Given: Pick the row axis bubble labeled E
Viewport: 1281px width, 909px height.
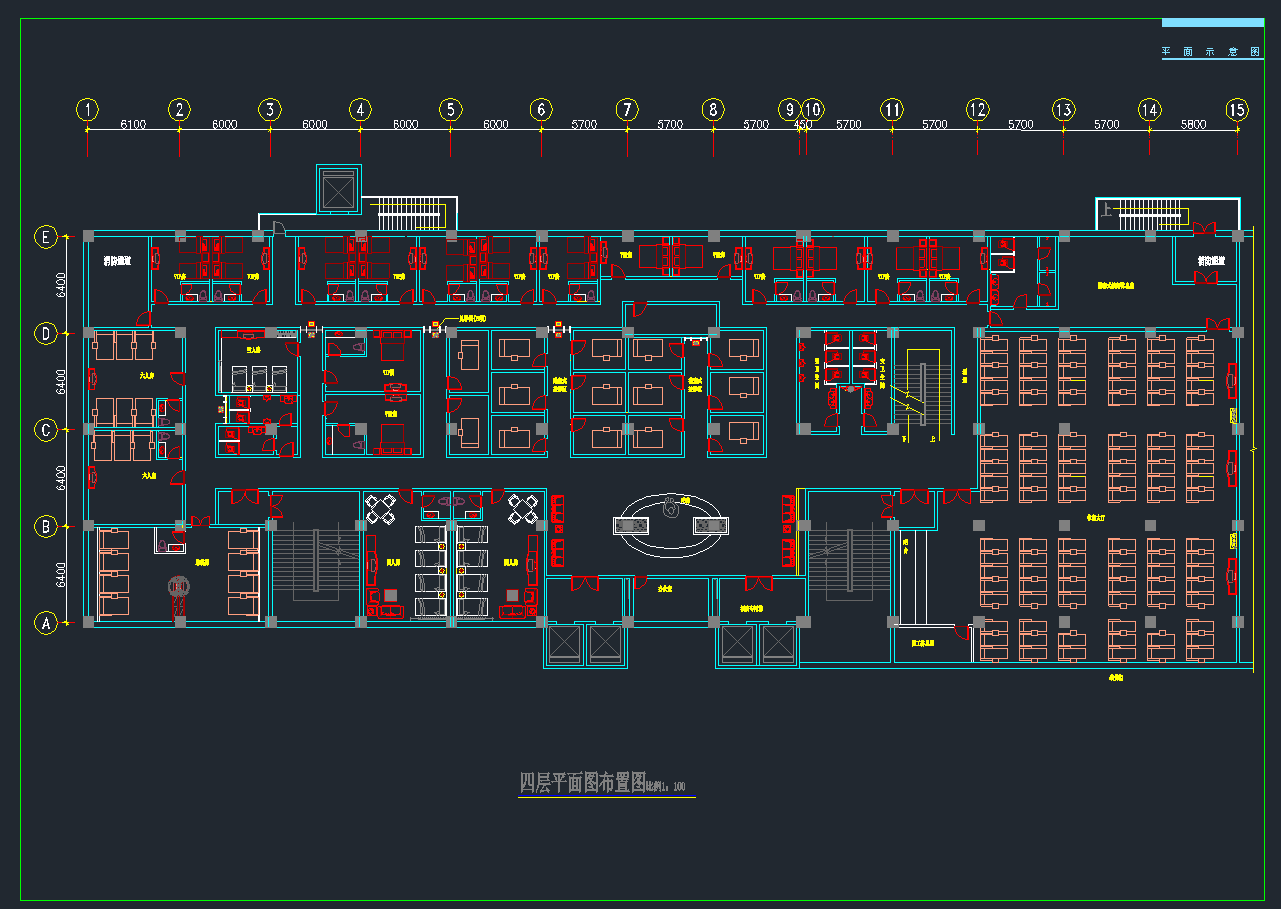Looking at the screenshot, I should pos(45,237).
